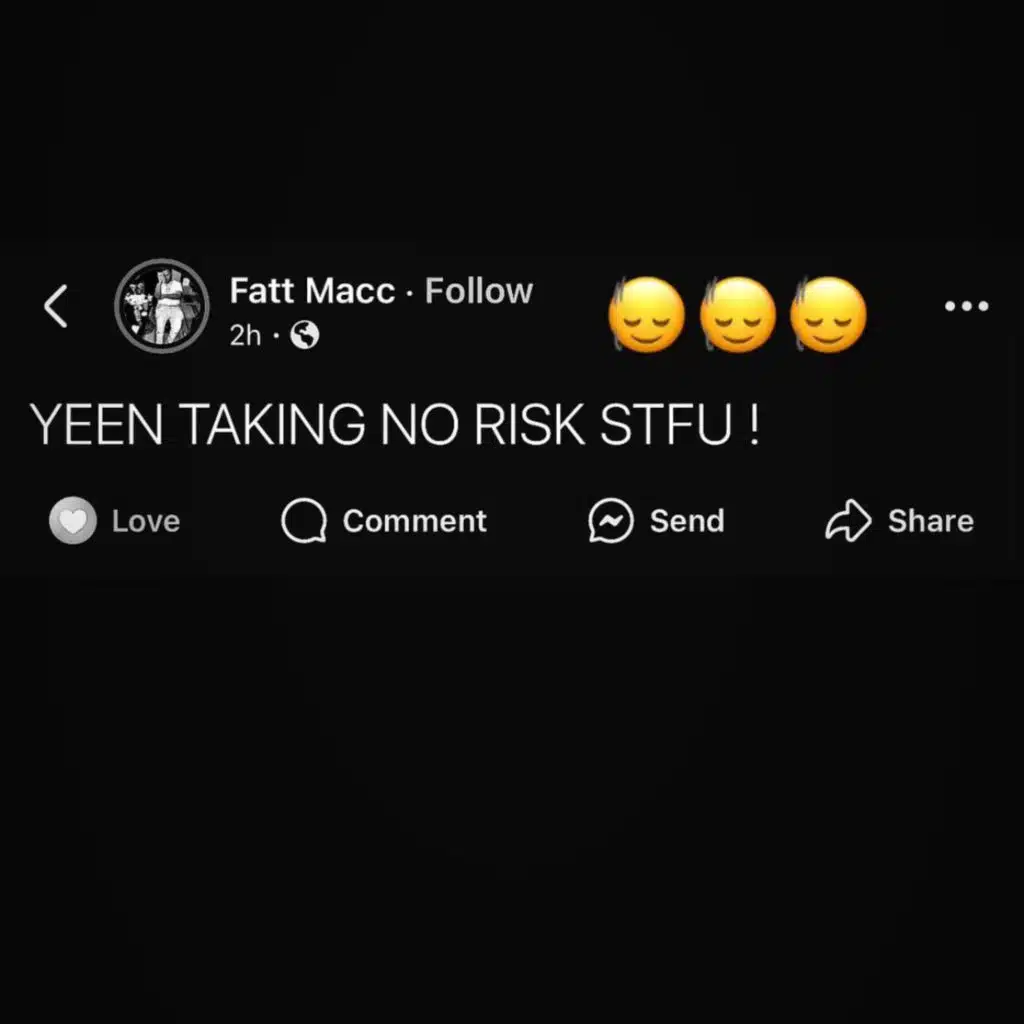Click the post text YEEN TAKING NO RISK

coord(308,424)
